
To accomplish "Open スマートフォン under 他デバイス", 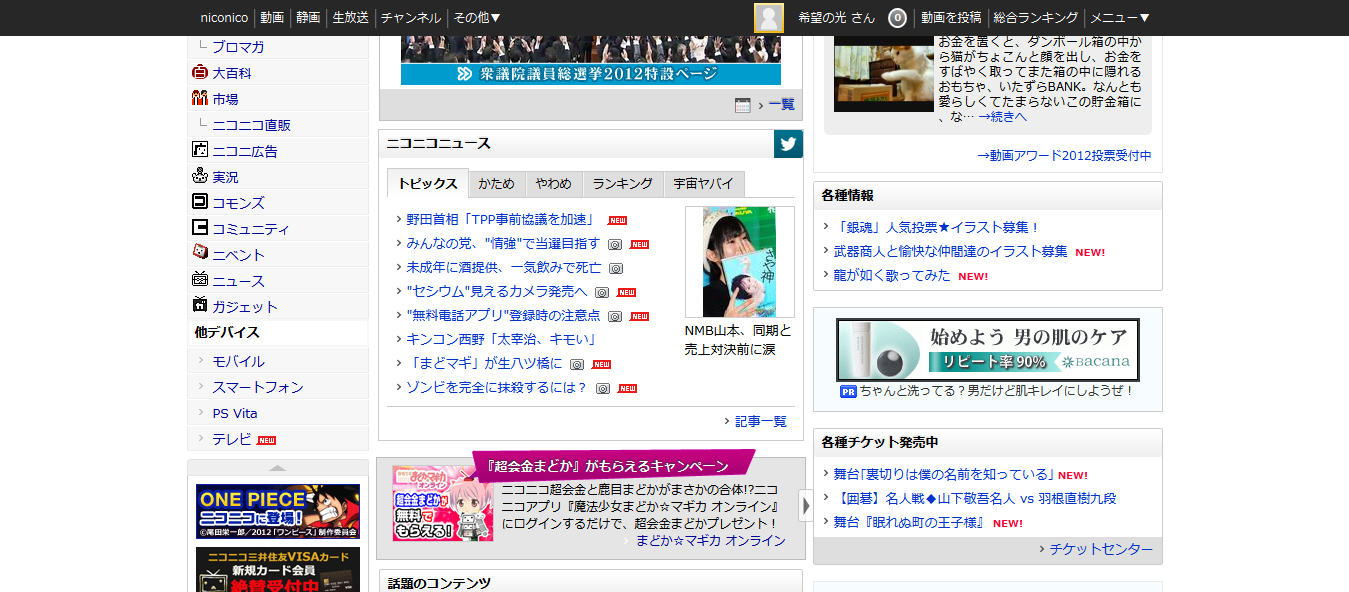I will tap(258, 387).
